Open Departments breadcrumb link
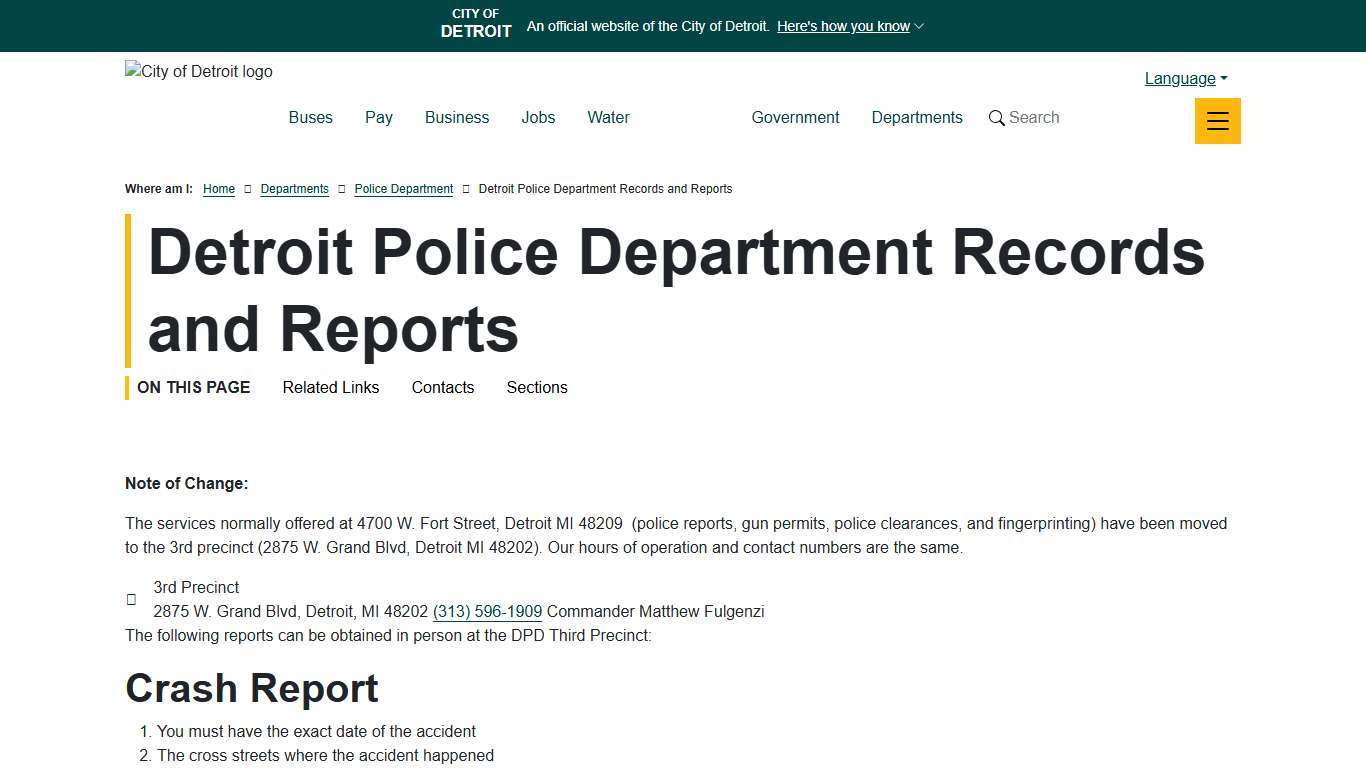Screen dimensions: 1366x768 coord(294,189)
